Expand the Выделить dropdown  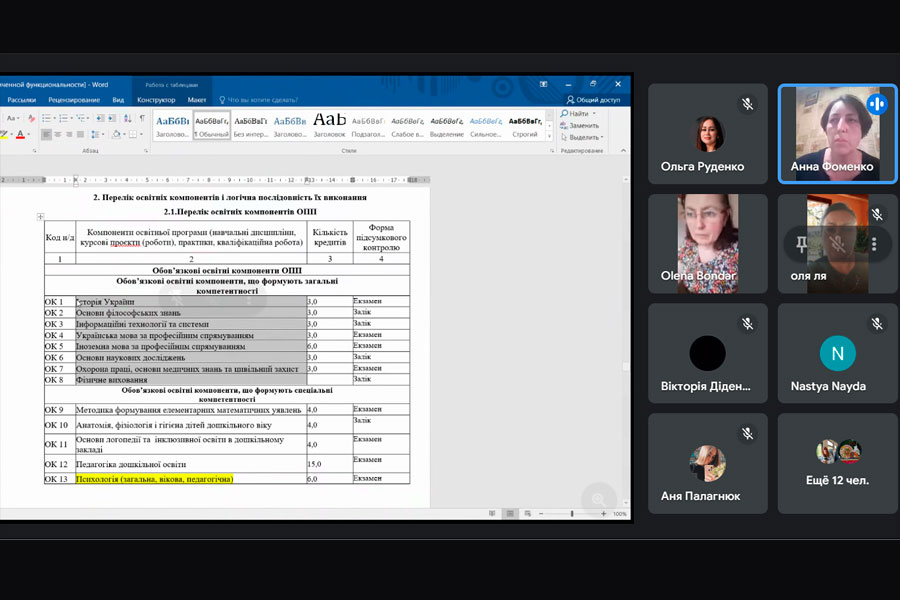tap(603, 137)
